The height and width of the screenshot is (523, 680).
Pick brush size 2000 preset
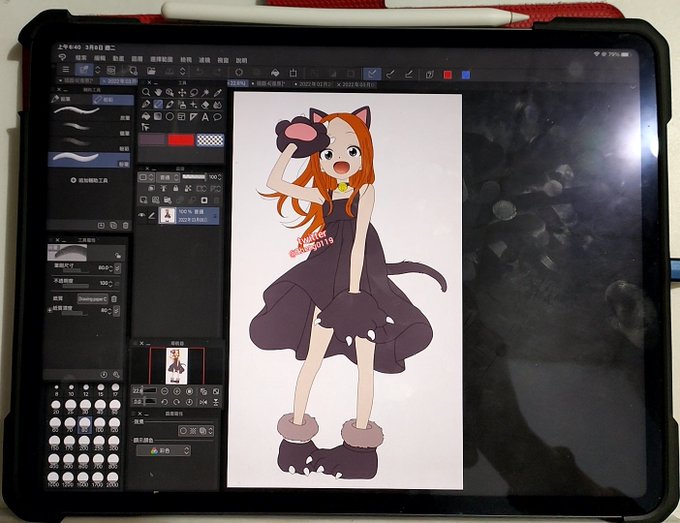[113, 479]
